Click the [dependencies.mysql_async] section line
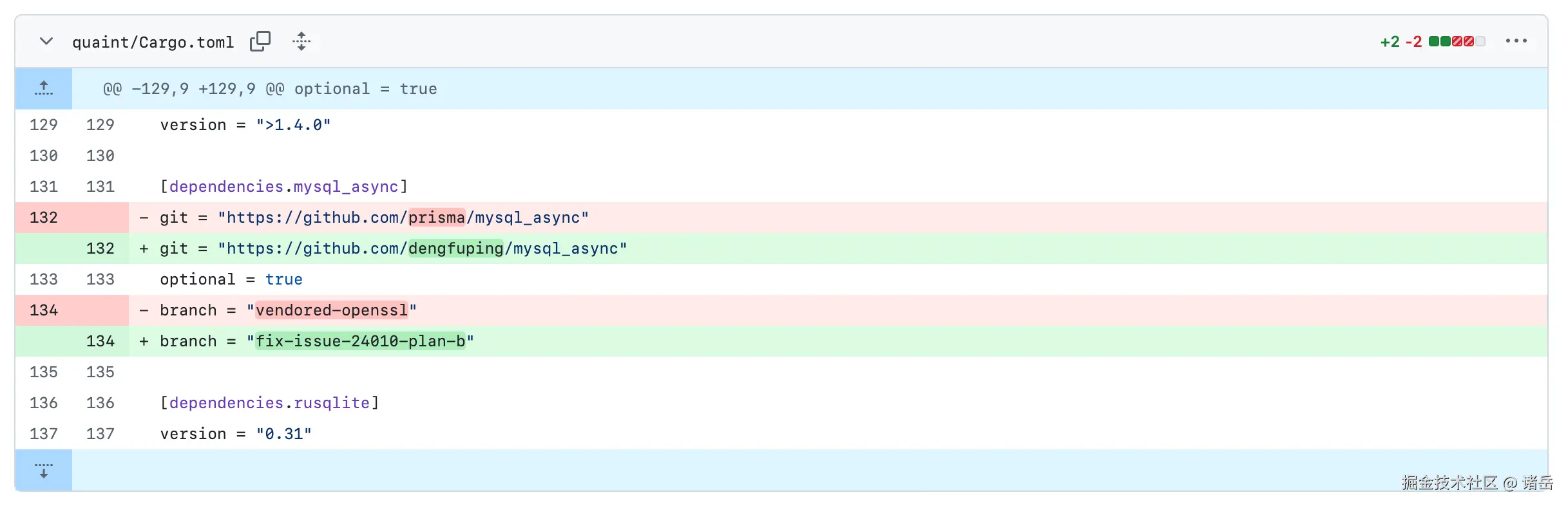 point(283,187)
